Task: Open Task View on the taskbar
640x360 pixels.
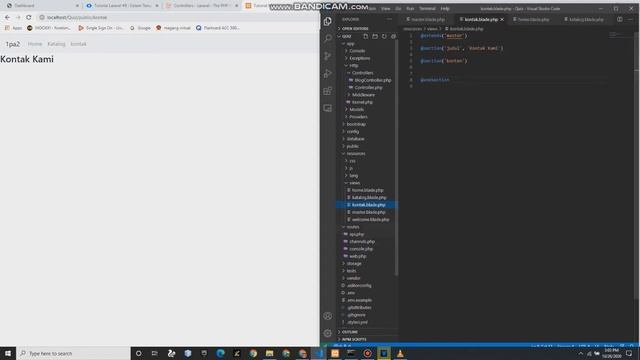Action: coord(155,353)
